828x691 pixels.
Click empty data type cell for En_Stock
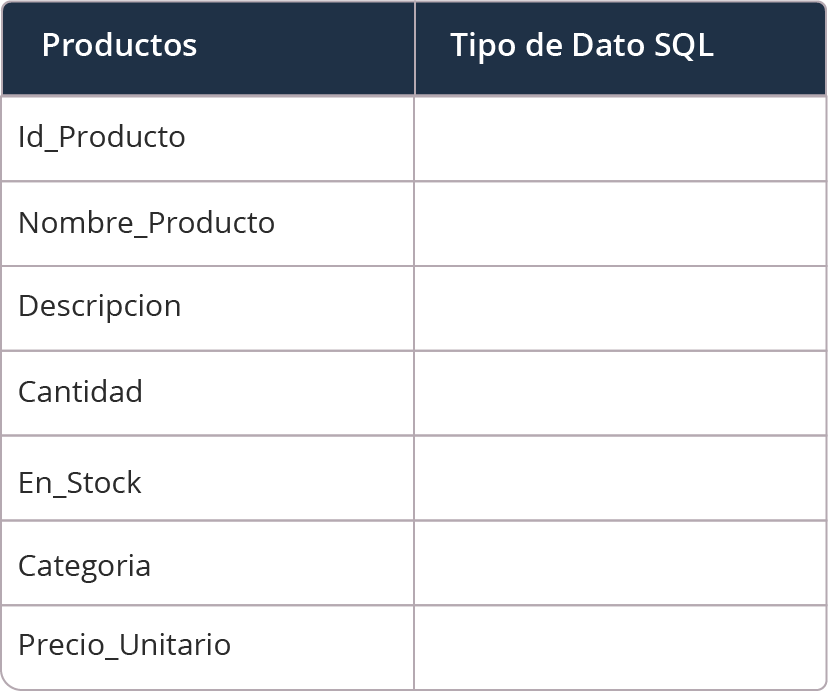(620, 478)
